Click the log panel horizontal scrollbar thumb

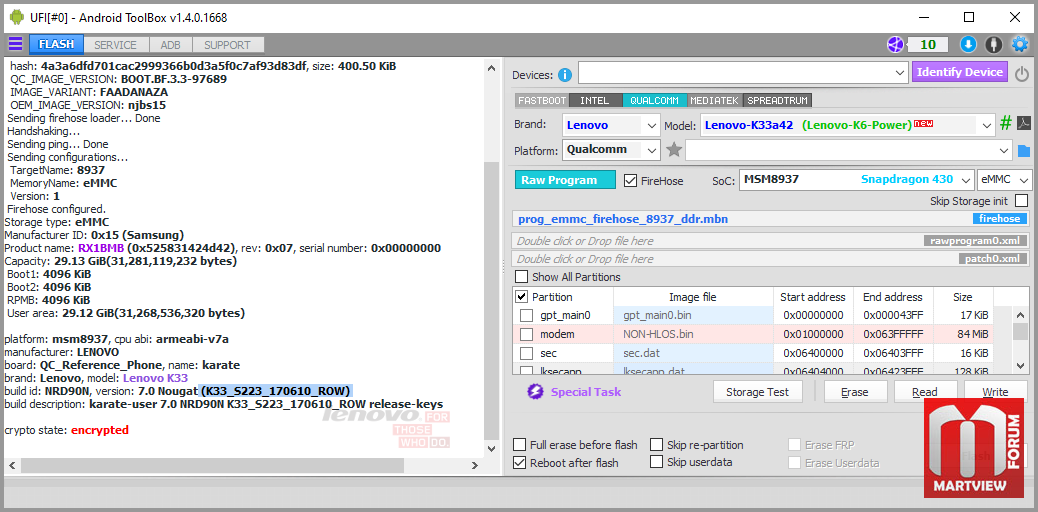tap(212, 466)
